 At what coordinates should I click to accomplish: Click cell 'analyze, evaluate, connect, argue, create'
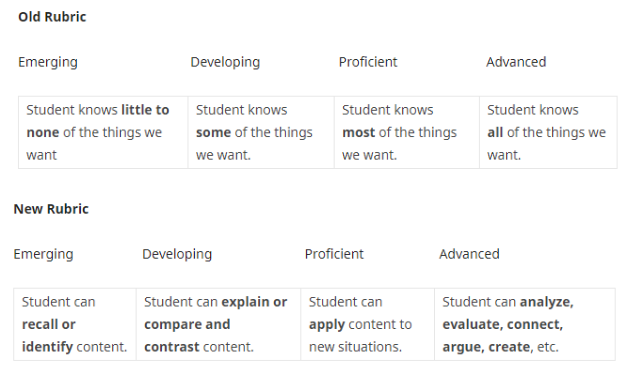point(525,324)
